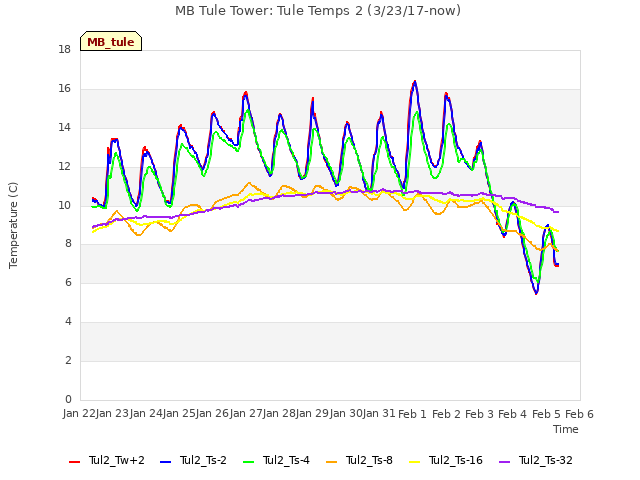Click the Time axis label
The image size is (640, 480).
(x=566, y=429)
